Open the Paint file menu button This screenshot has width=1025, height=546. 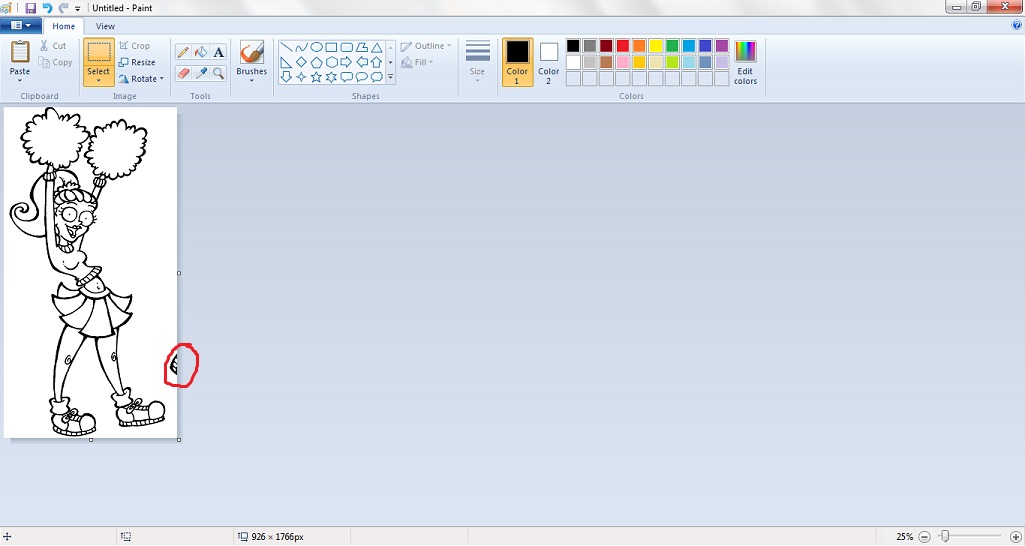point(21,26)
